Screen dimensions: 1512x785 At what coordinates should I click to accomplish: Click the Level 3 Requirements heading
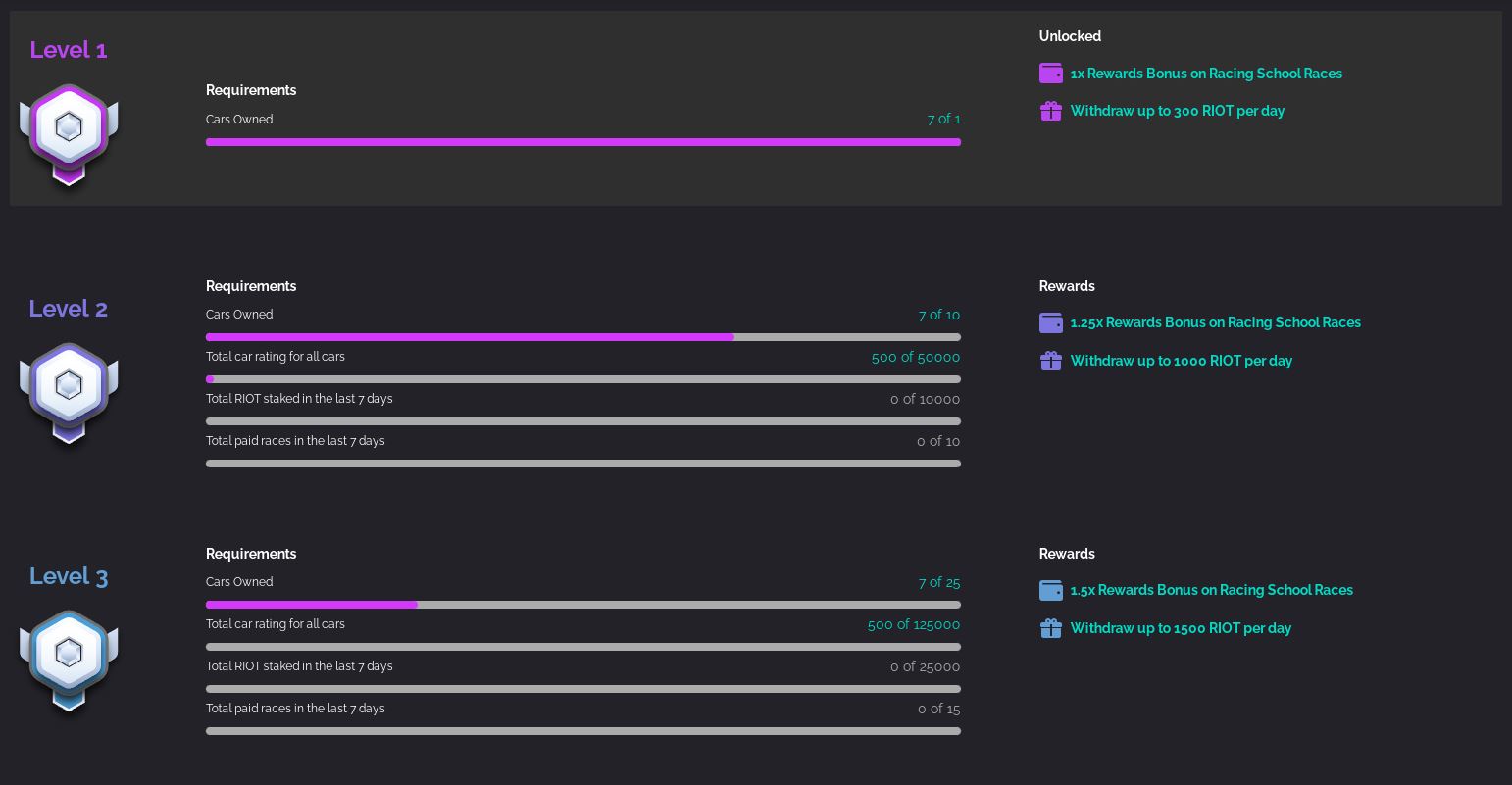tap(251, 554)
